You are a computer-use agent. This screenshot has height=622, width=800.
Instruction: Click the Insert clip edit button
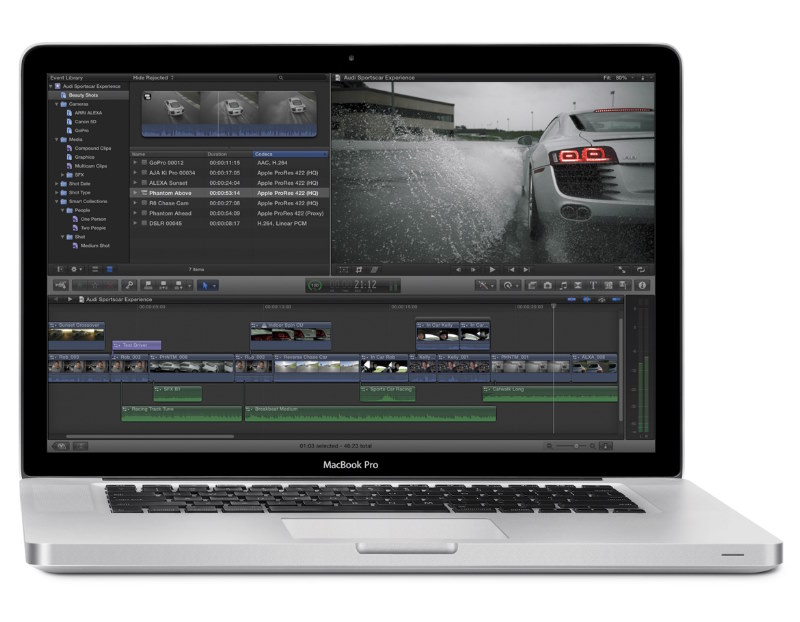pos(164,285)
